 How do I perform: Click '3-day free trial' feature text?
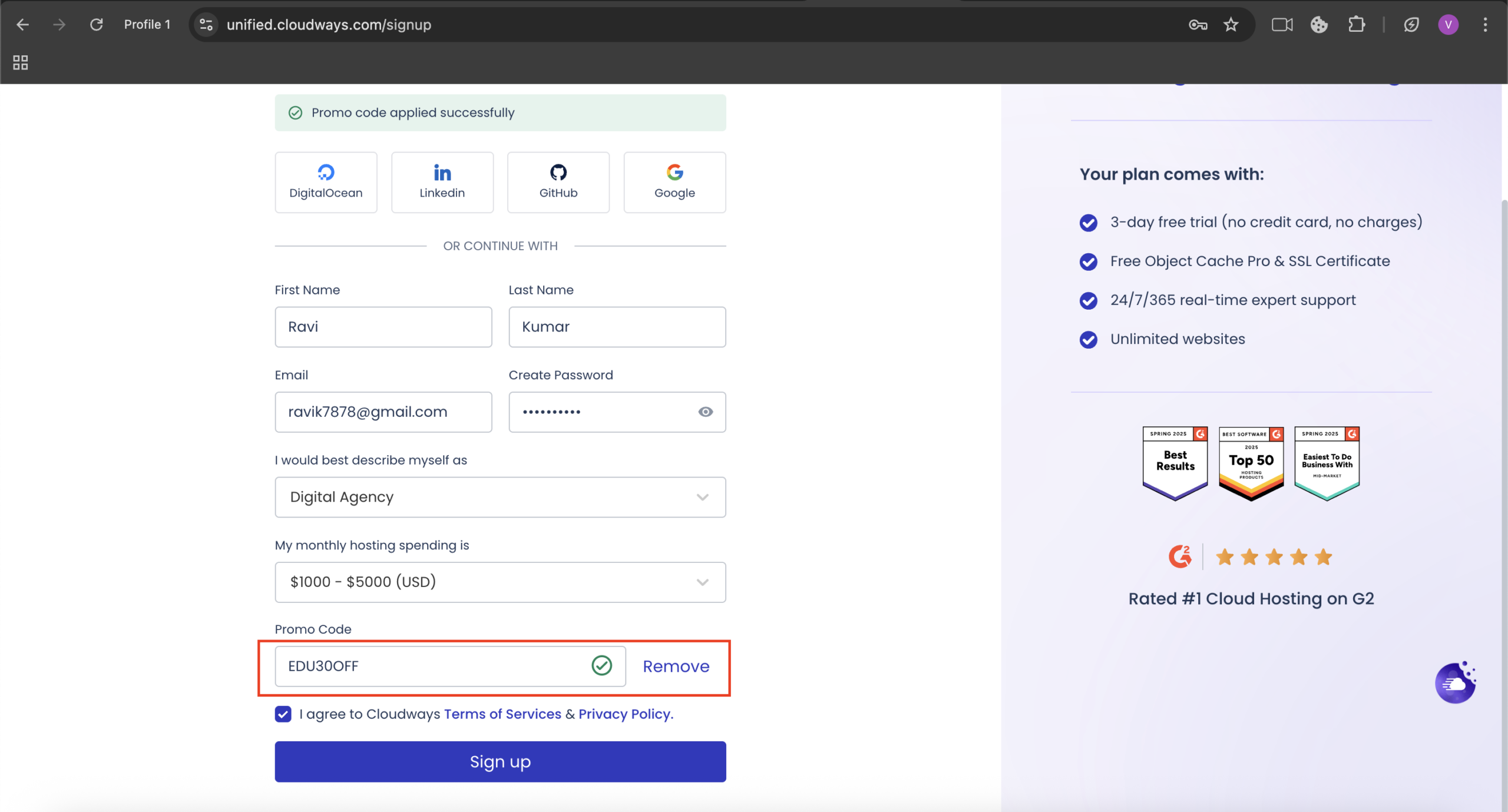click(x=1266, y=222)
